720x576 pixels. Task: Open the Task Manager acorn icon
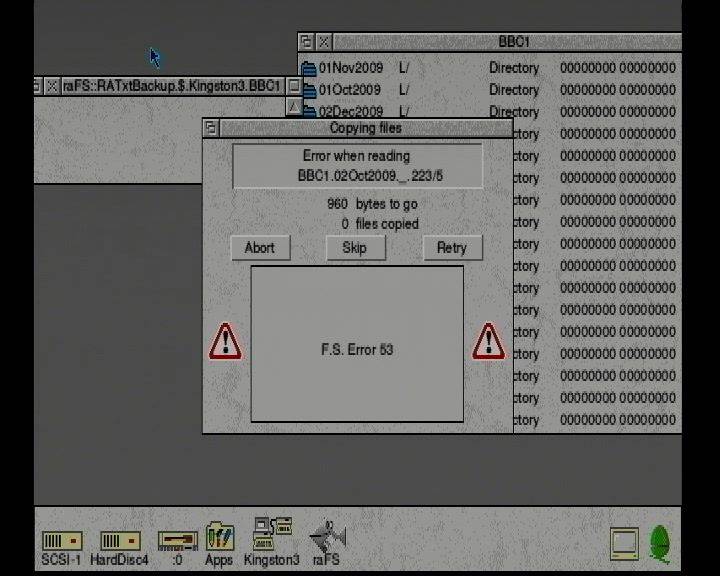click(x=661, y=543)
